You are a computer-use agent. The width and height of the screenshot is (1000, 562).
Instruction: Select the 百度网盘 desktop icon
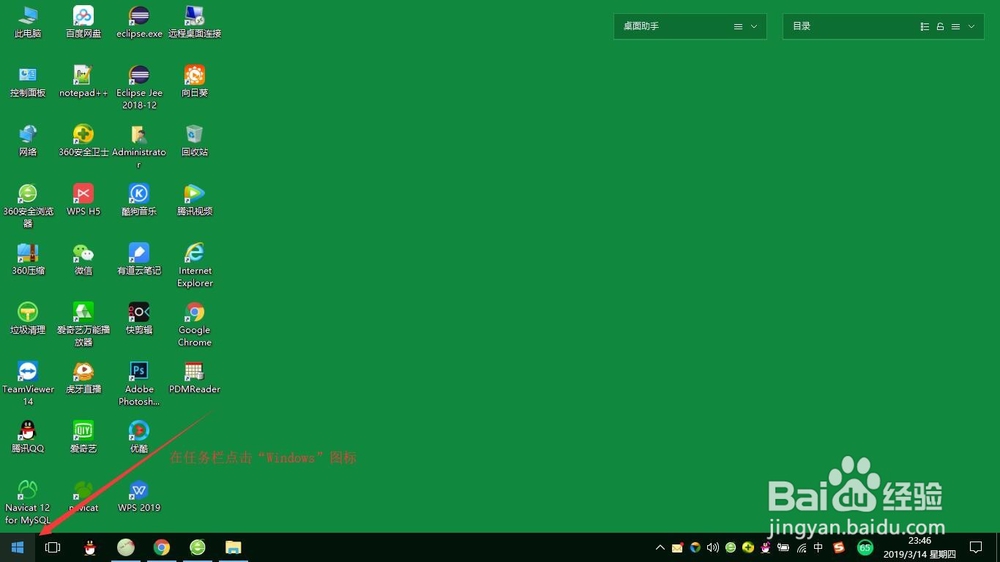coord(84,22)
